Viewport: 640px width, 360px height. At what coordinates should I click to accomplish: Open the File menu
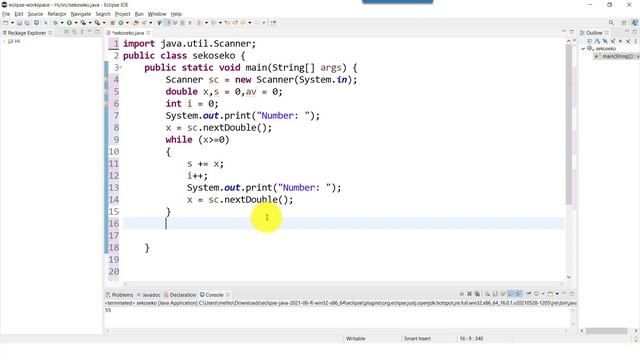coord(6,14)
